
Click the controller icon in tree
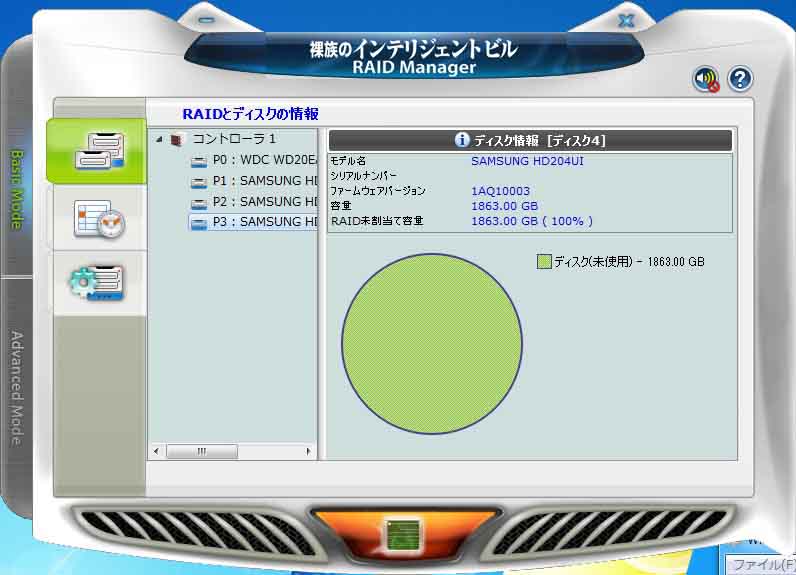coord(177,140)
